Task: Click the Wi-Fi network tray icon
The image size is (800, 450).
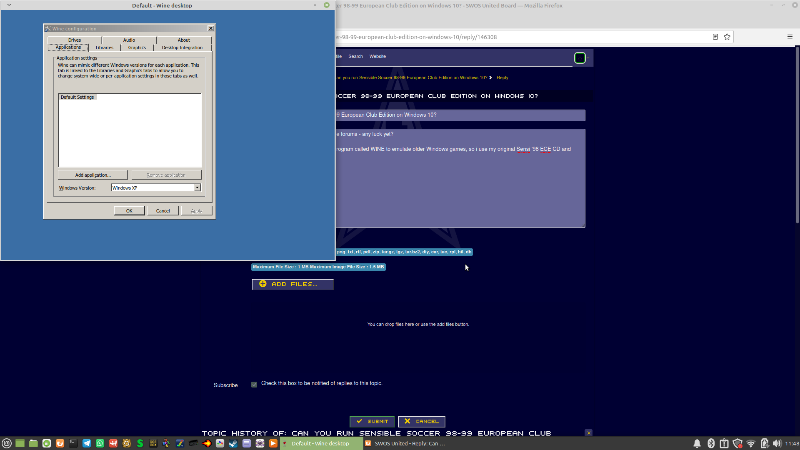Action: click(750, 443)
